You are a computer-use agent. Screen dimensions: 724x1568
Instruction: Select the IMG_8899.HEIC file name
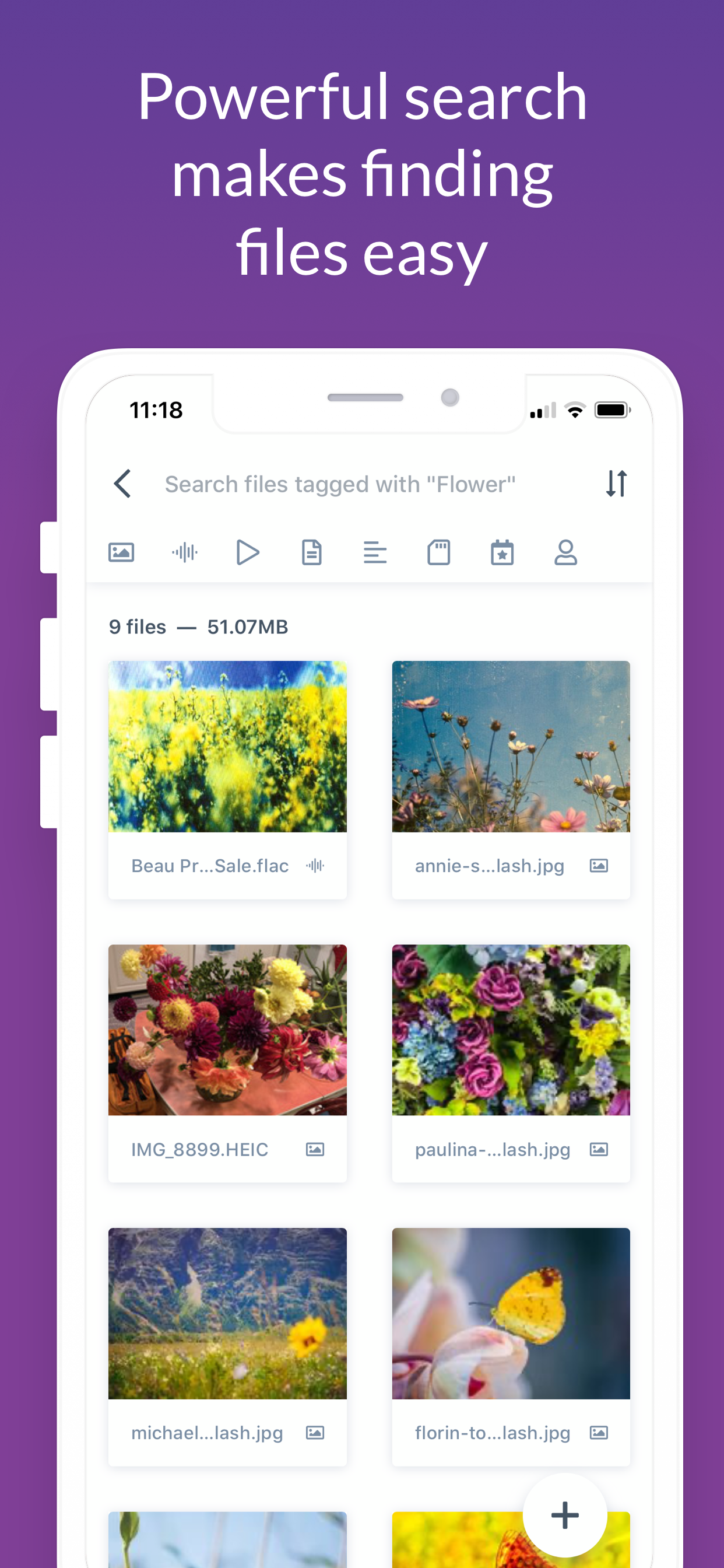199,1149
